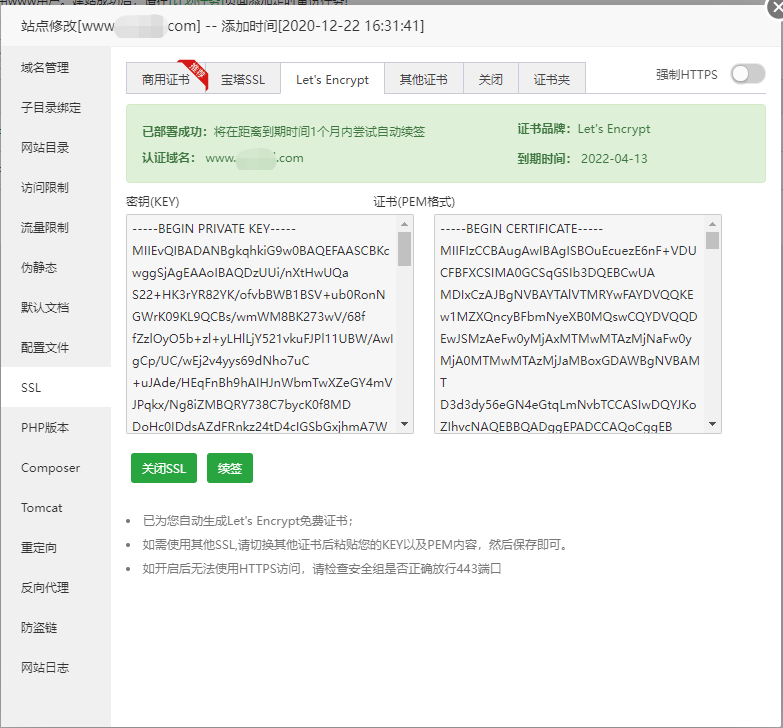783x728 pixels.
Task: Open the 证书夹 tab
Action: coord(552,79)
